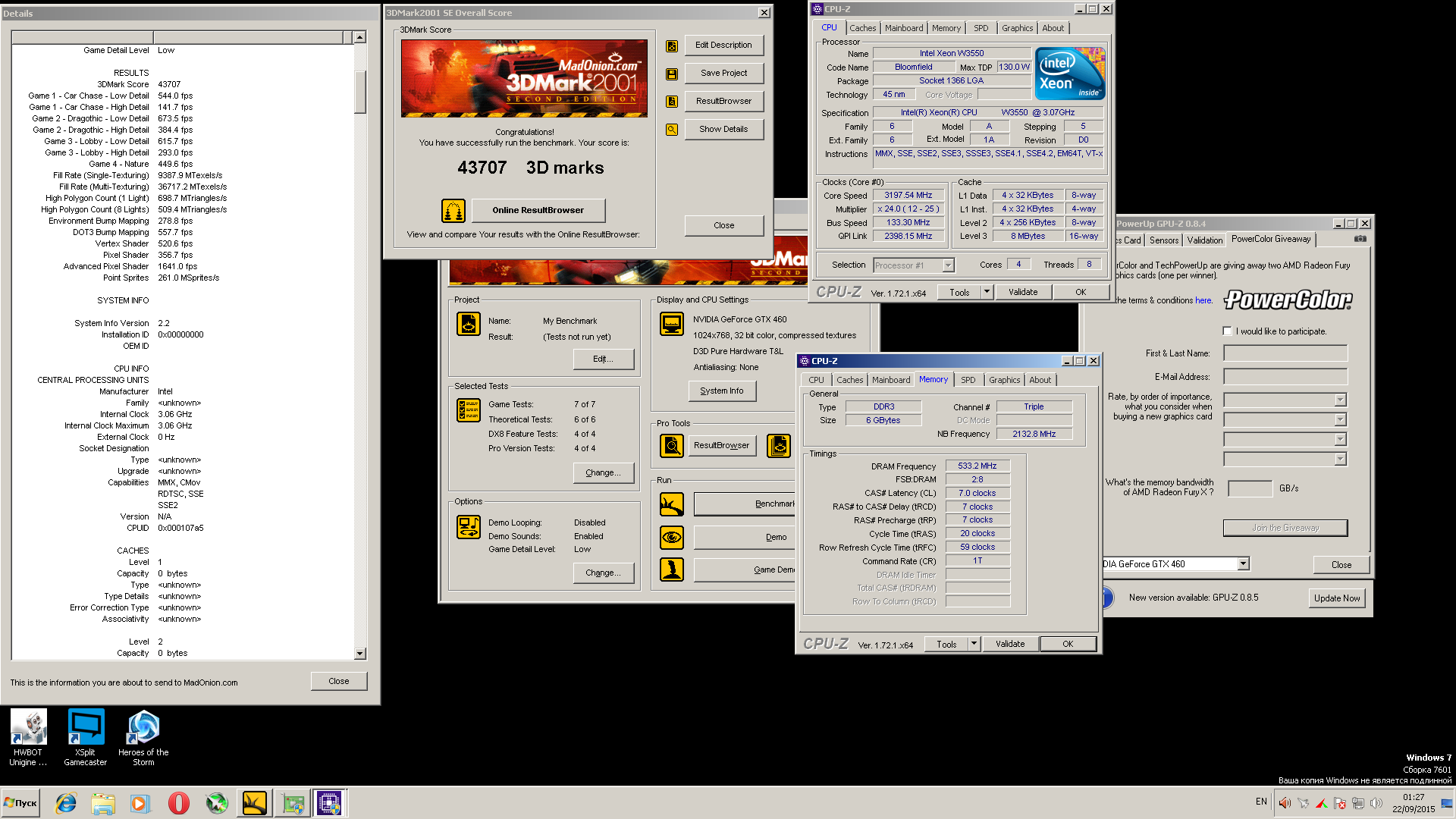Focus the E-Mail Address field
This screenshot has width=1456, height=819.
pyautogui.click(x=1285, y=377)
